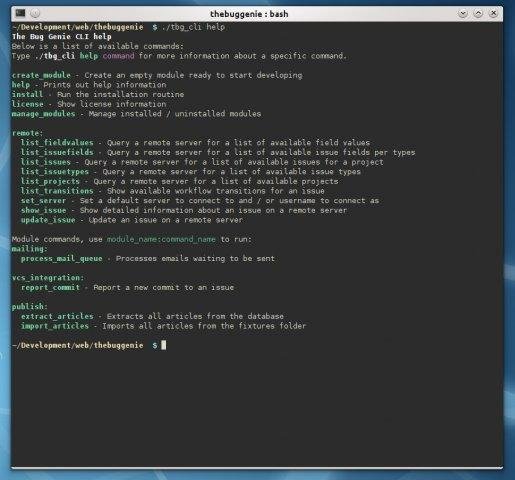Click the green 'help' command name in the list
This screenshot has height=480, width=515.
click(21, 85)
